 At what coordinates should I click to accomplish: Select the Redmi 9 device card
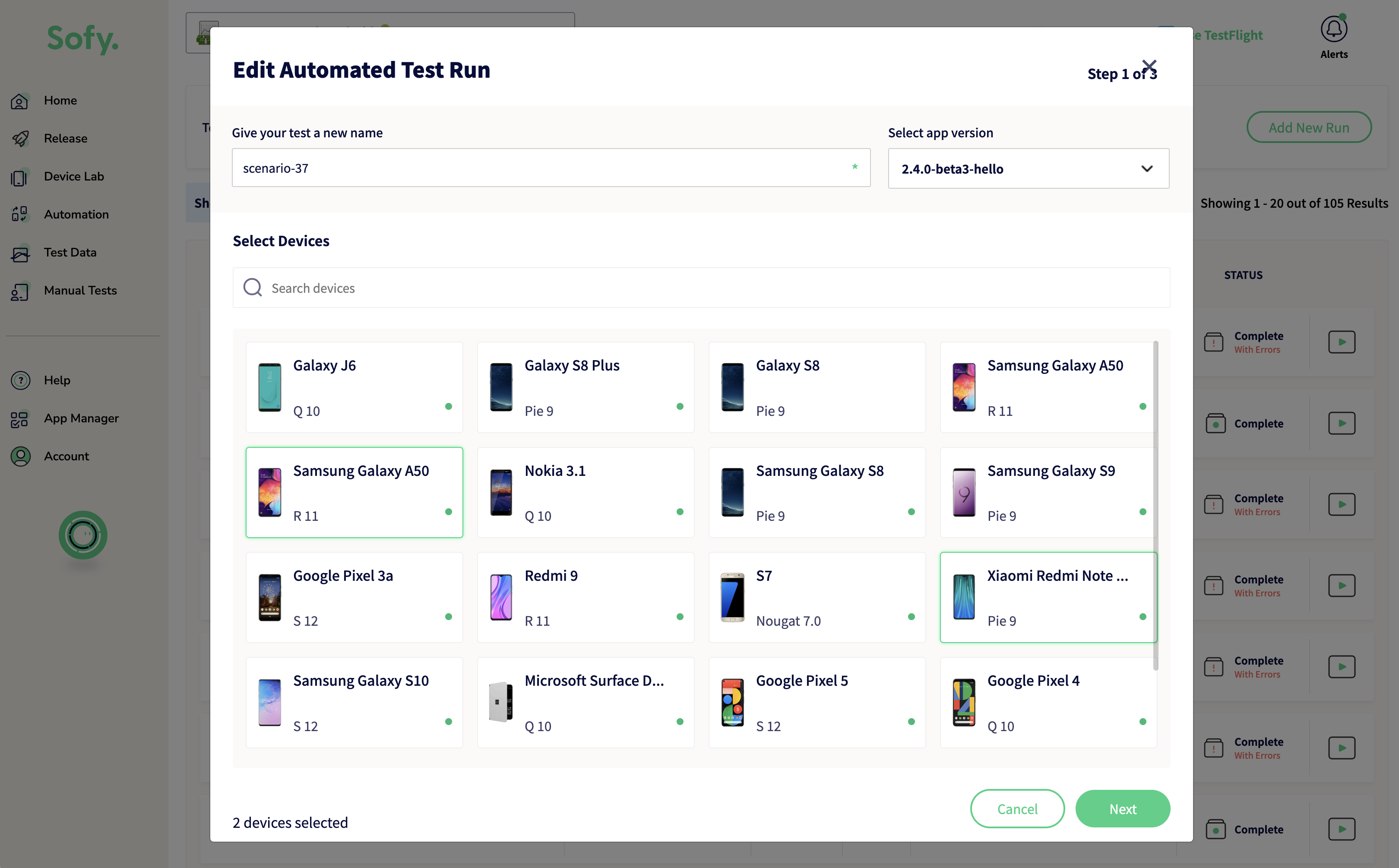click(x=586, y=597)
